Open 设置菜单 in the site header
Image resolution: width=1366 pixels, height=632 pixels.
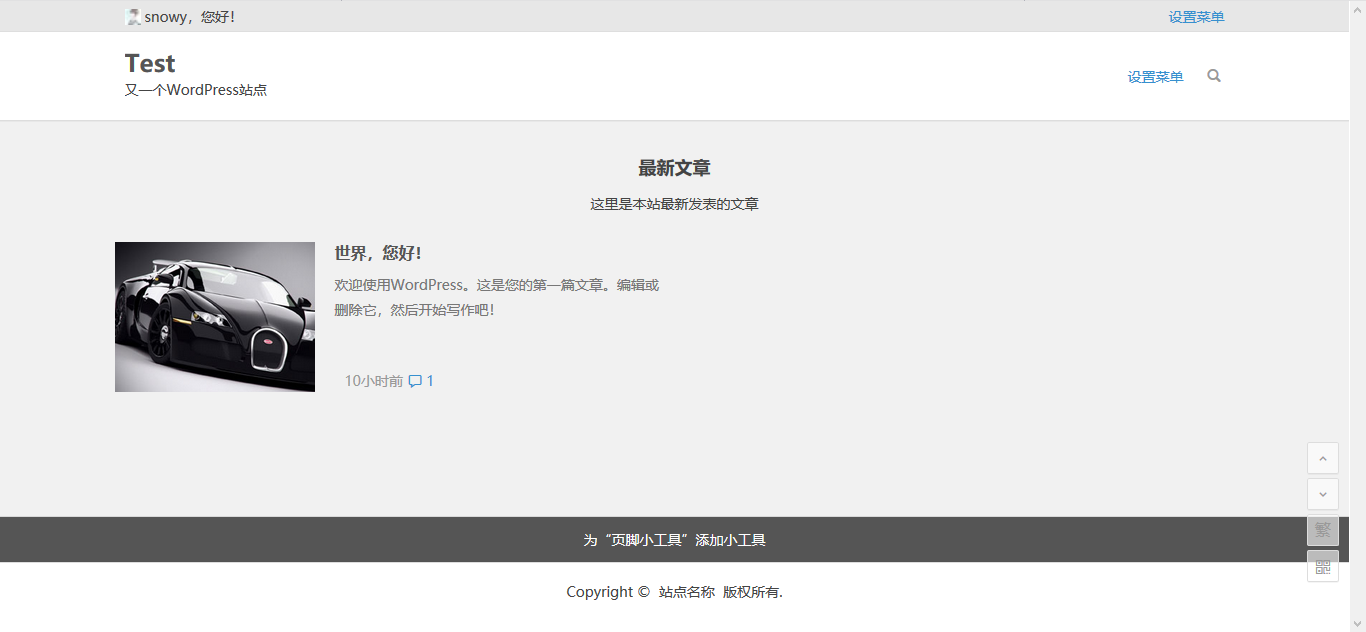1154,76
